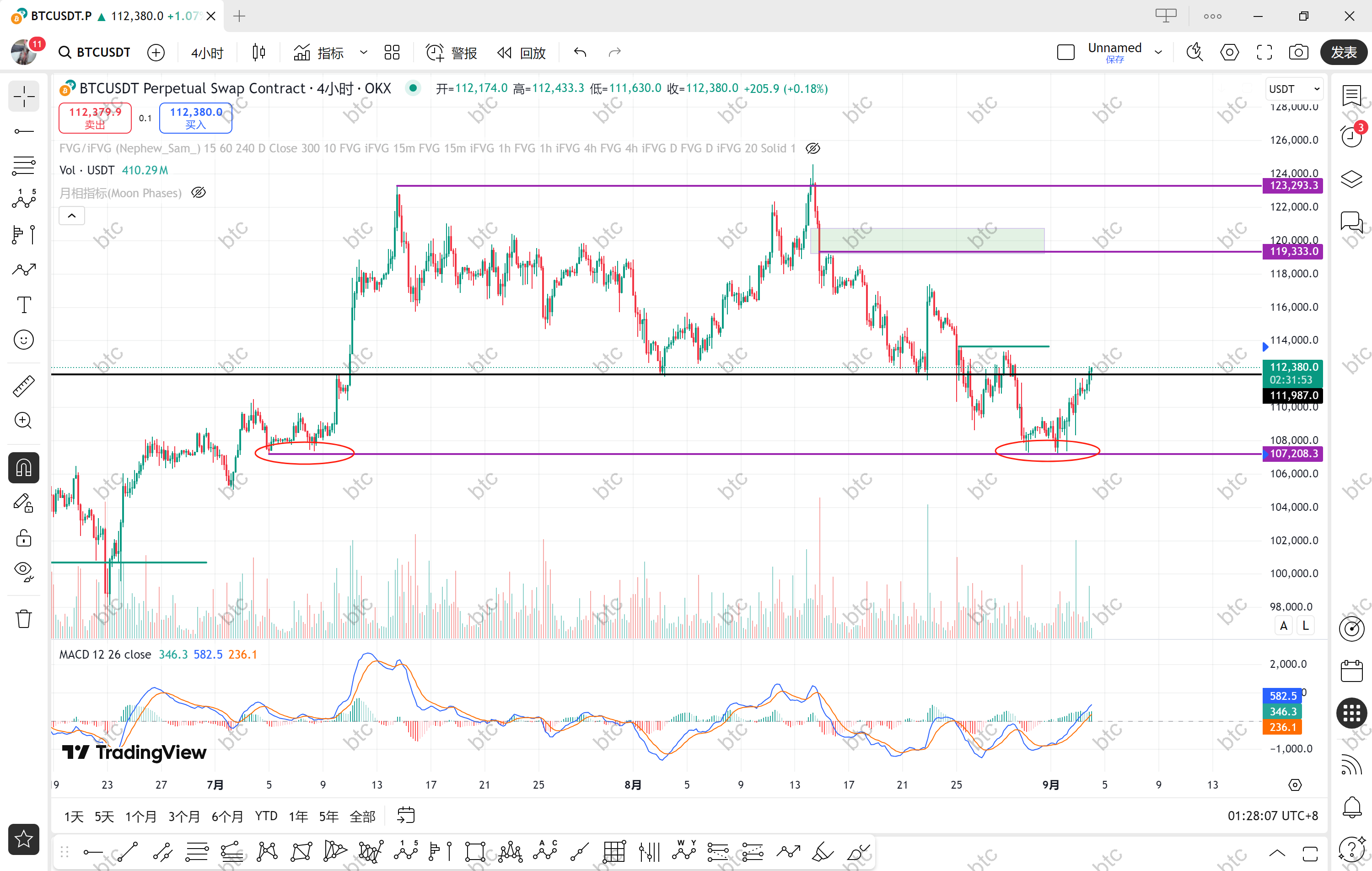
Task: Open a new tab with plus
Action: 239,16
